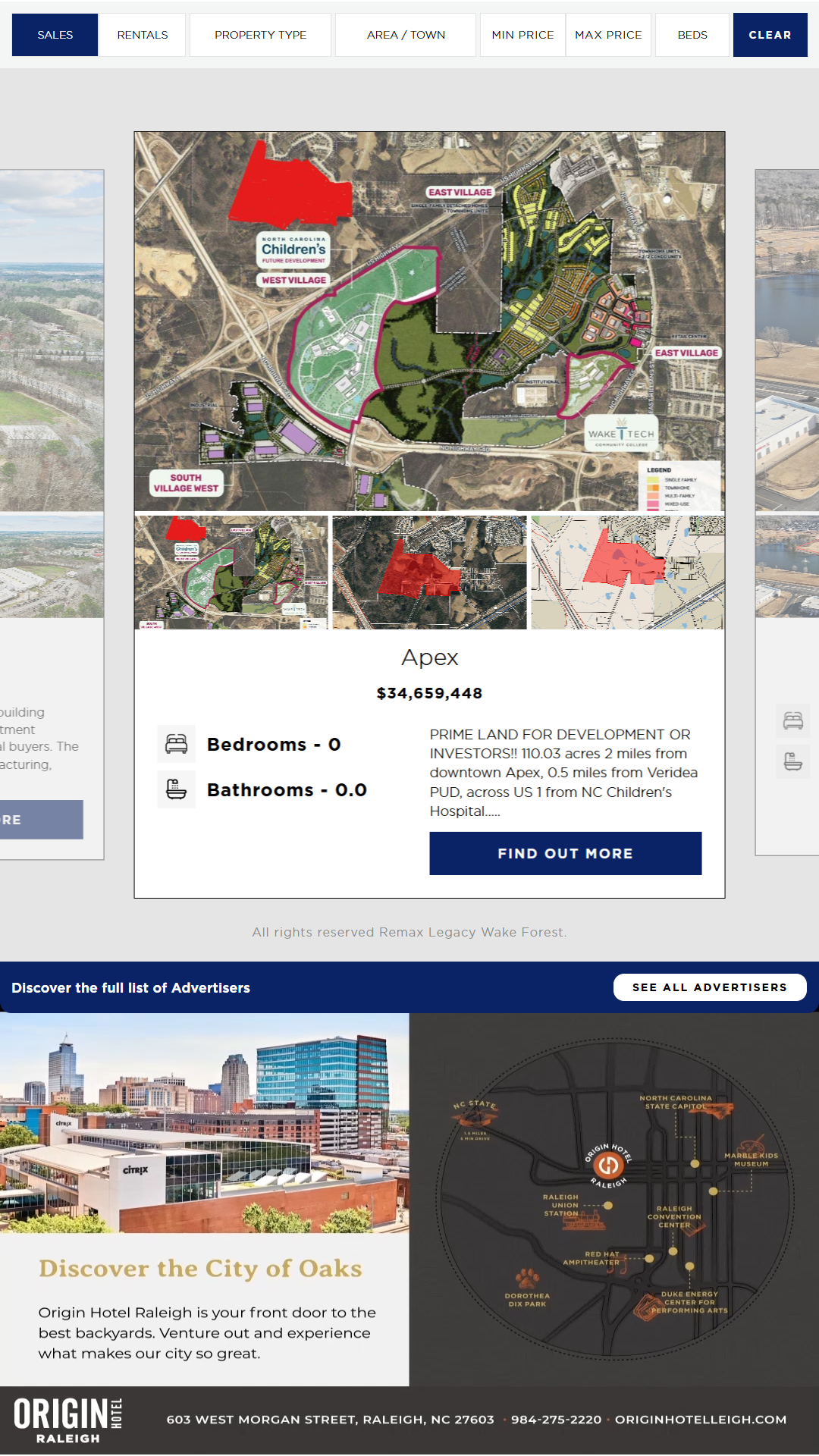819x1456 pixels.
Task: Click the Raleigh skyline advertisement photo
Action: click(x=205, y=1123)
